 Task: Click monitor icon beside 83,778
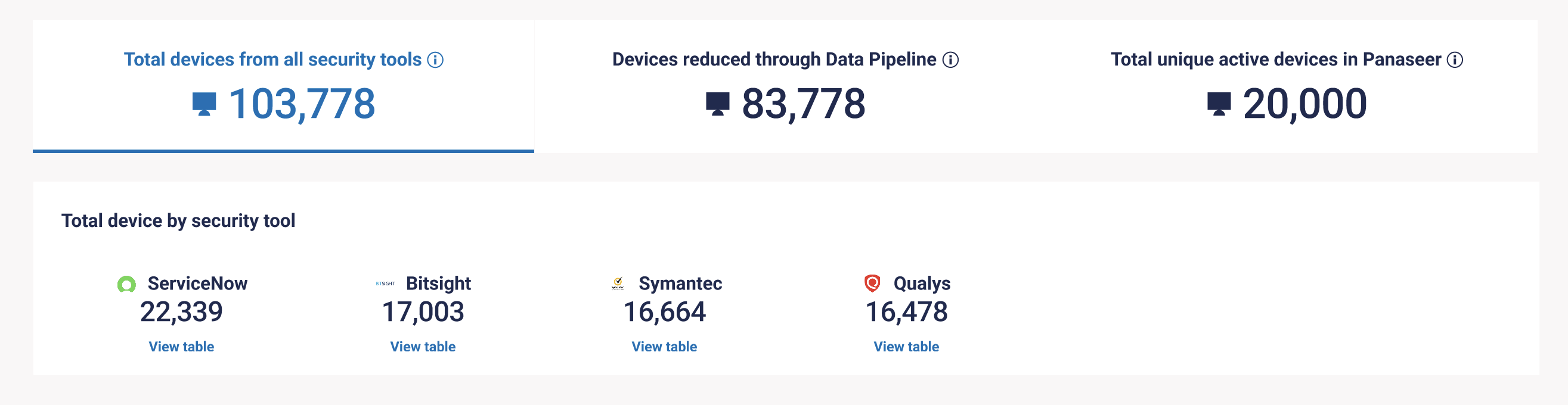tap(718, 104)
